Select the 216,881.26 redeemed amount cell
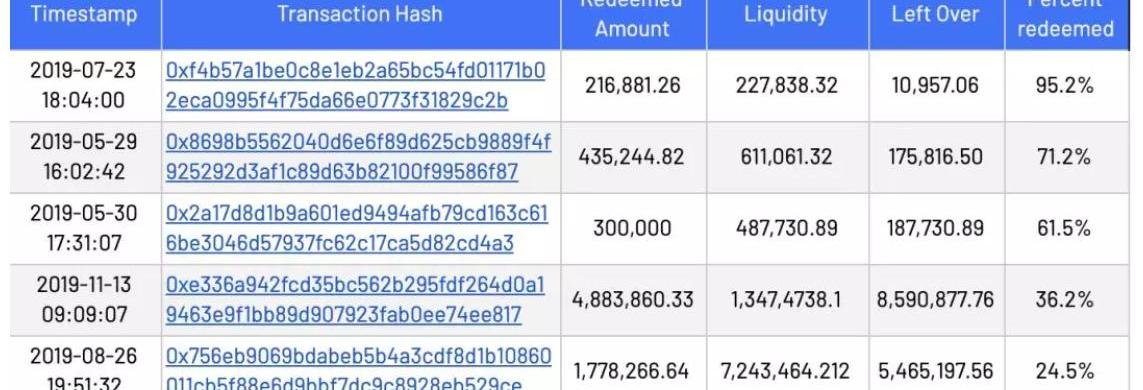This screenshot has width=1143, height=390. click(633, 85)
